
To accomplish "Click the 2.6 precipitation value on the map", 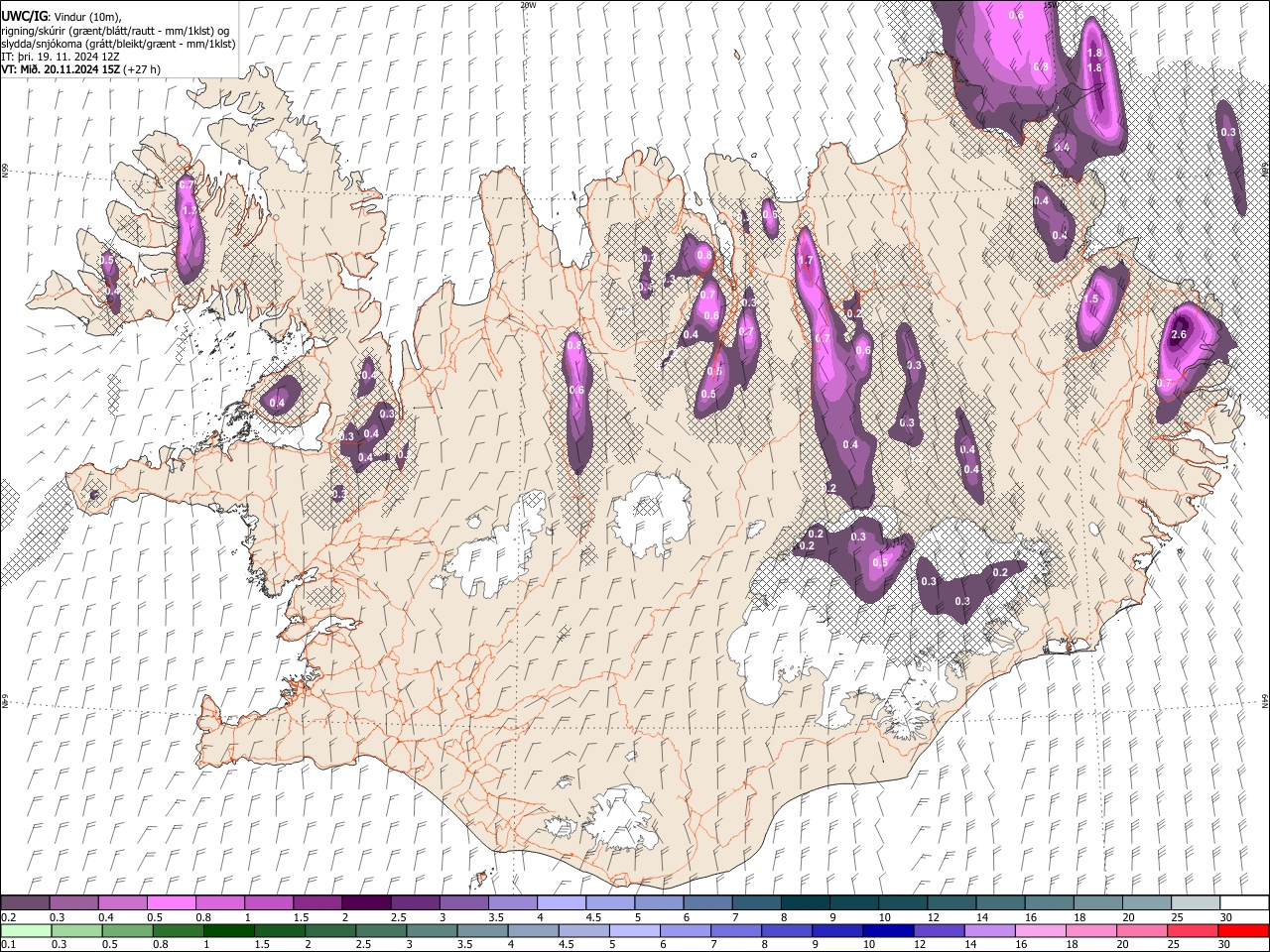I will (1179, 335).
